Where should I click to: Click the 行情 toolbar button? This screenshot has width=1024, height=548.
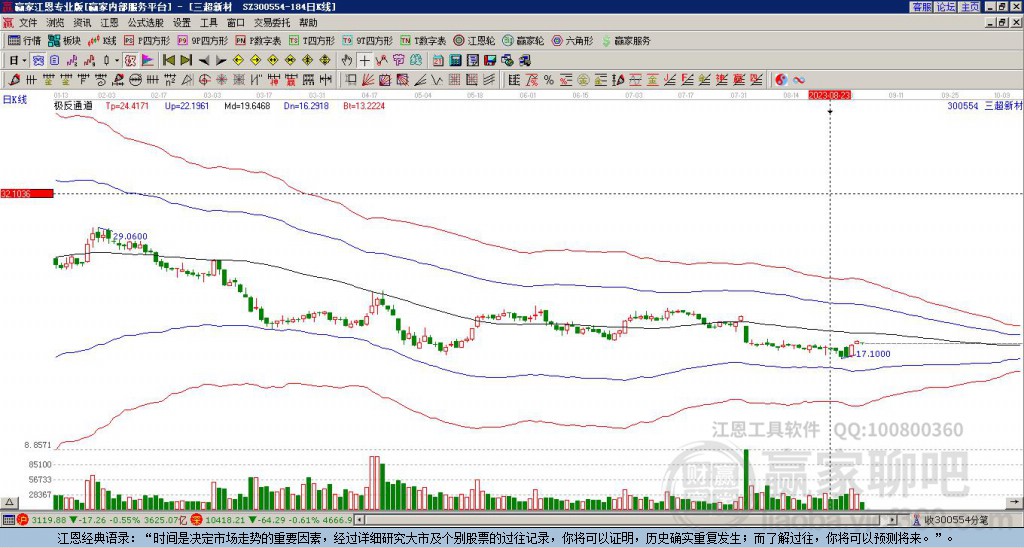pyautogui.click(x=25, y=40)
